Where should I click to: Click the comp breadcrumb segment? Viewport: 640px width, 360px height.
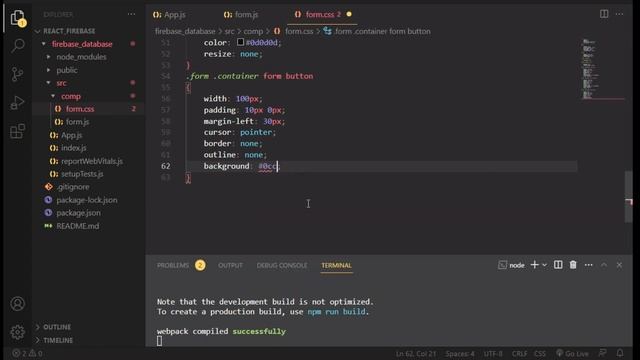[x=253, y=31]
